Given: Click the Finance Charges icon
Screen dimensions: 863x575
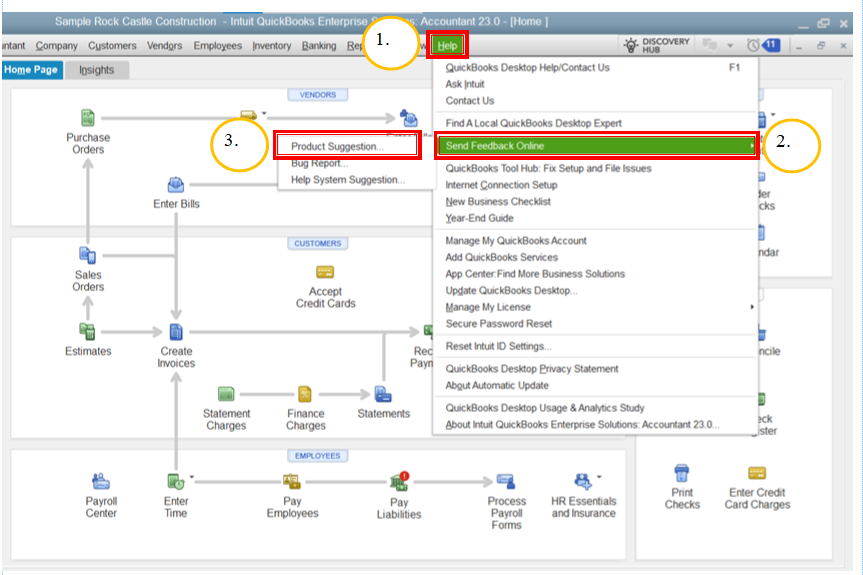Looking at the screenshot, I should (x=305, y=394).
